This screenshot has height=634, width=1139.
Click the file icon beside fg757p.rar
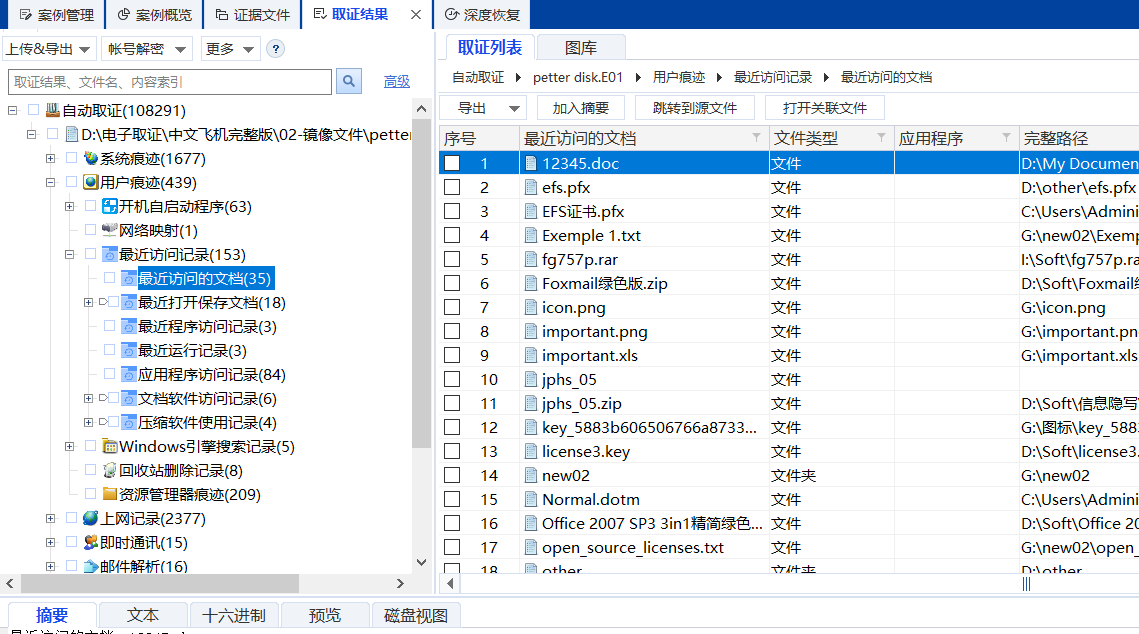point(531,259)
